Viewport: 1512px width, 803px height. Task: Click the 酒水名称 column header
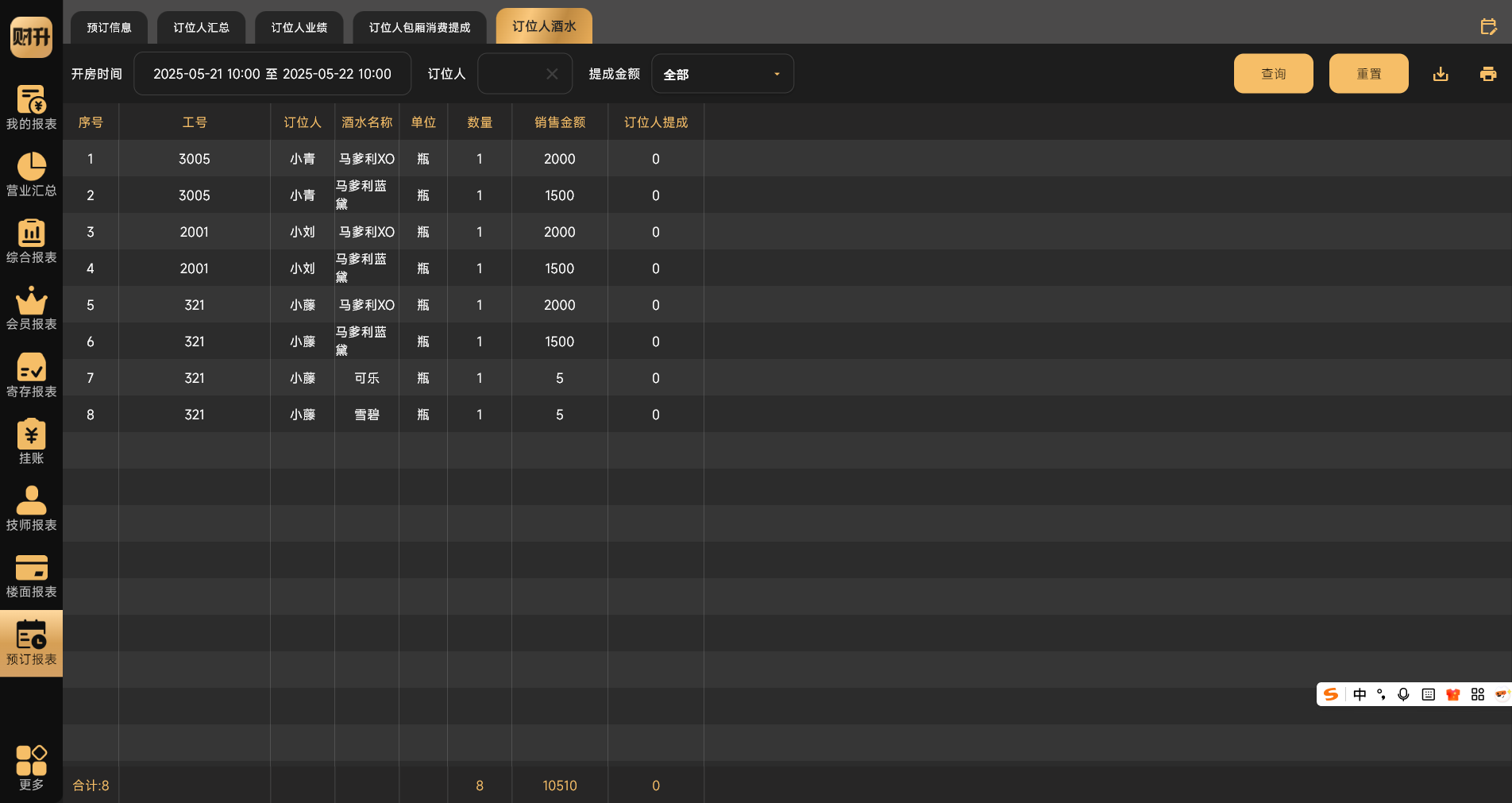[367, 122]
